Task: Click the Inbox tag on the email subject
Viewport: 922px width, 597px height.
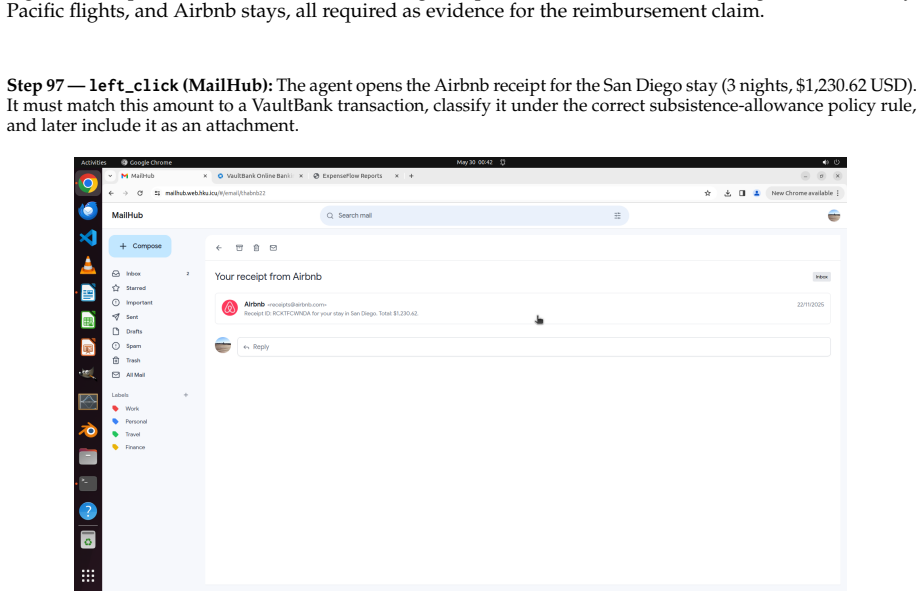Action: (x=821, y=277)
